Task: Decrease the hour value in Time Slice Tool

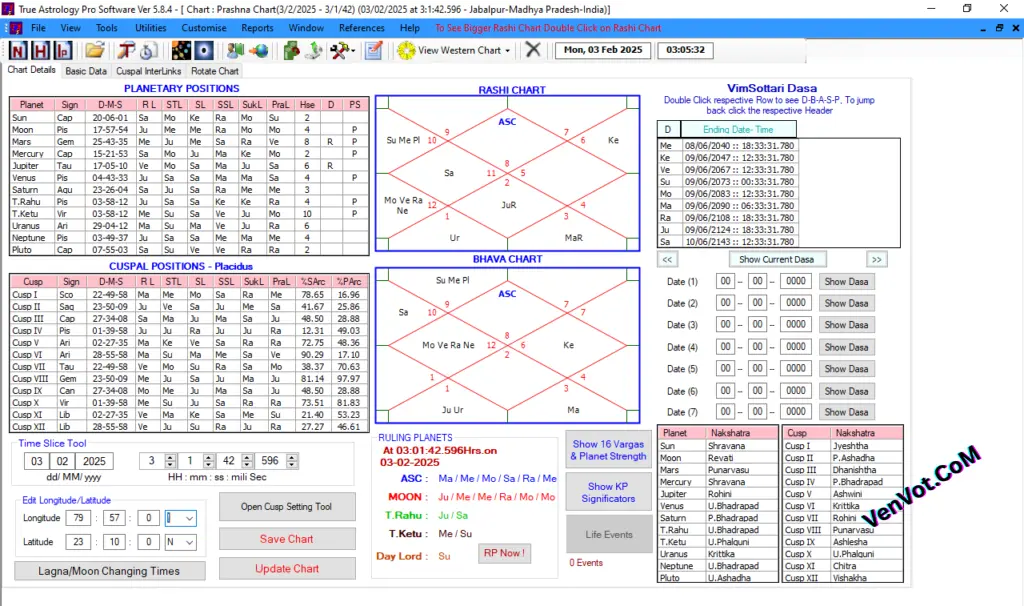Action: point(170,465)
